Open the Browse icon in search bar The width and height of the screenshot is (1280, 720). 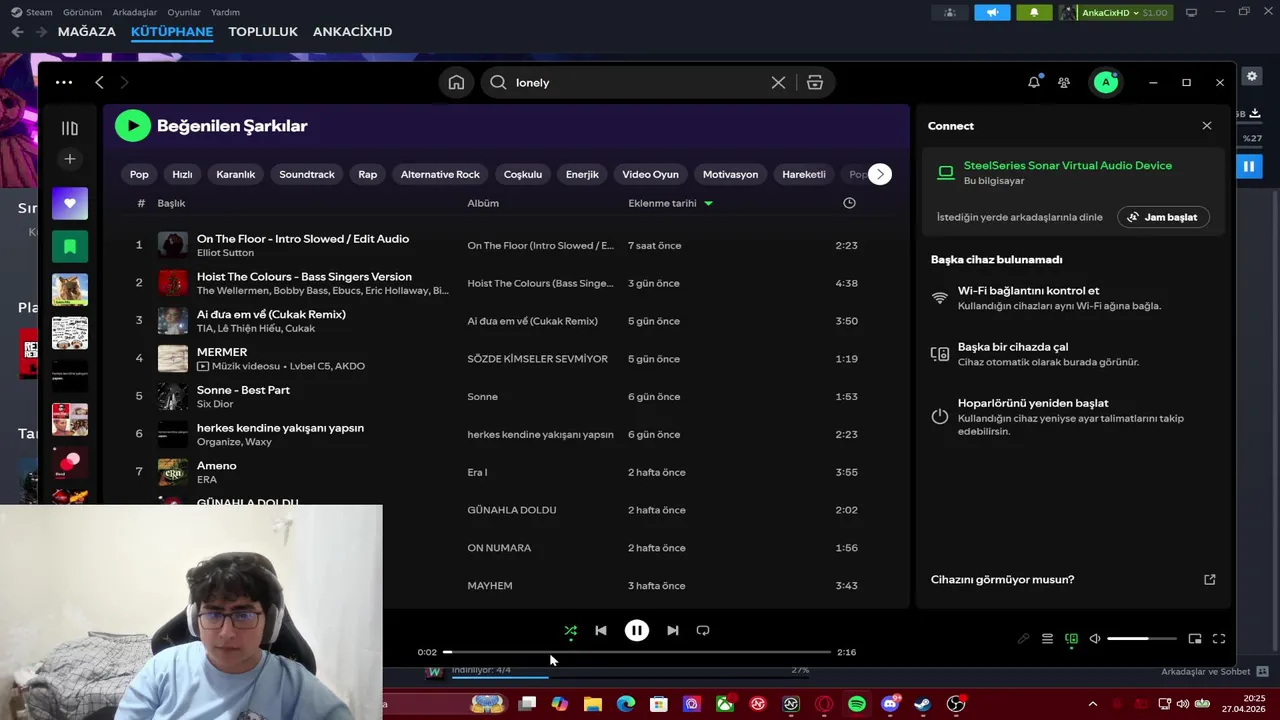coord(815,83)
